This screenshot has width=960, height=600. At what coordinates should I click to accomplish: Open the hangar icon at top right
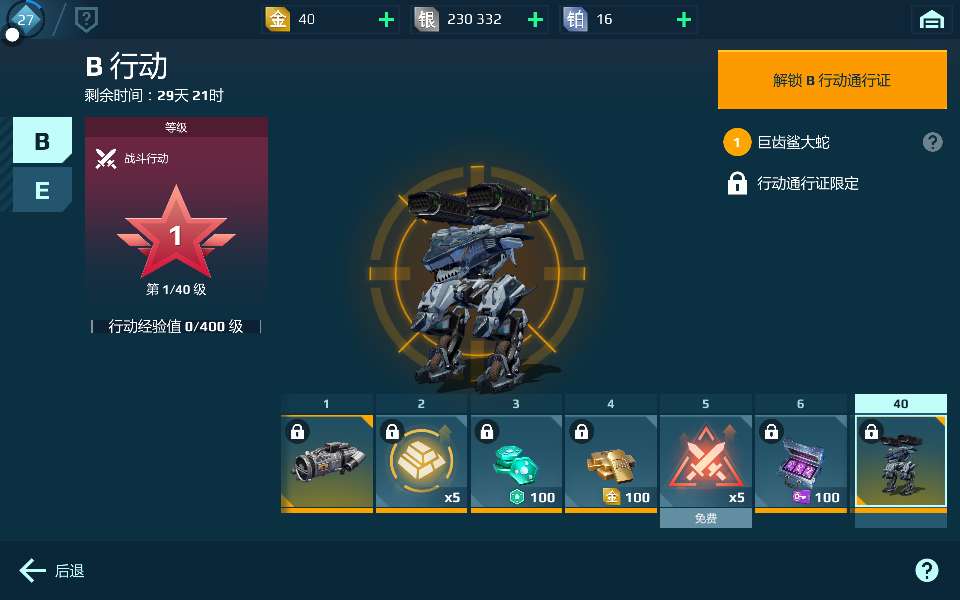click(x=931, y=20)
